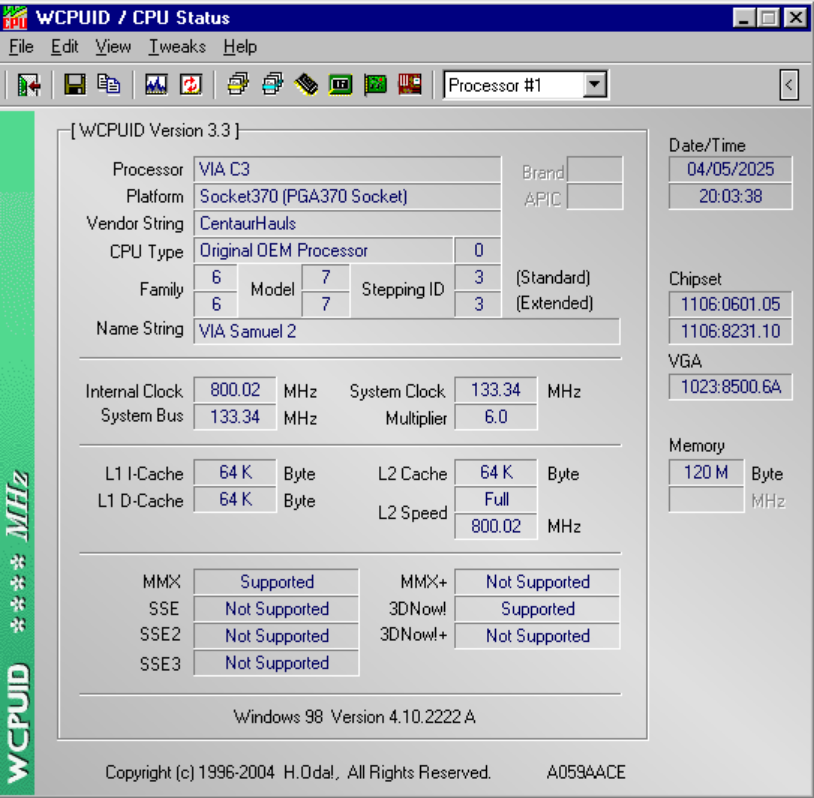Image resolution: width=814 pixels, height=798 pixels.
Task: Click the yellow-banded stacked windows icon
Action: 238,85
